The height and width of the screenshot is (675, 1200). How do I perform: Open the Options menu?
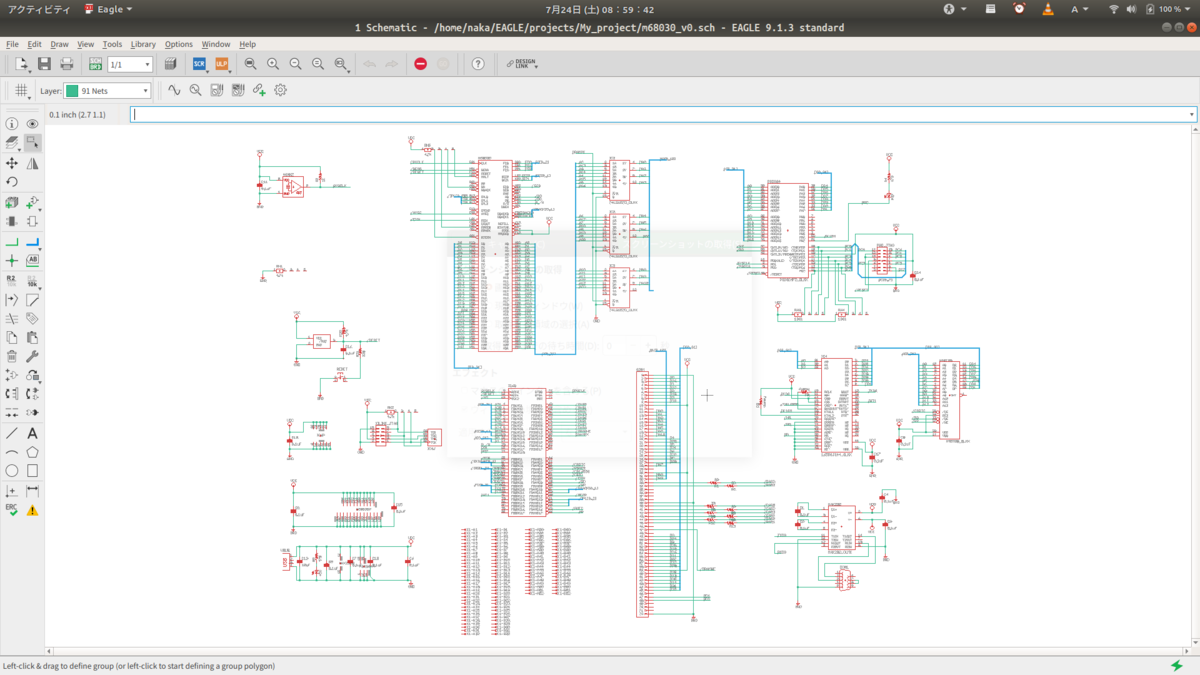tap(179, 44)
